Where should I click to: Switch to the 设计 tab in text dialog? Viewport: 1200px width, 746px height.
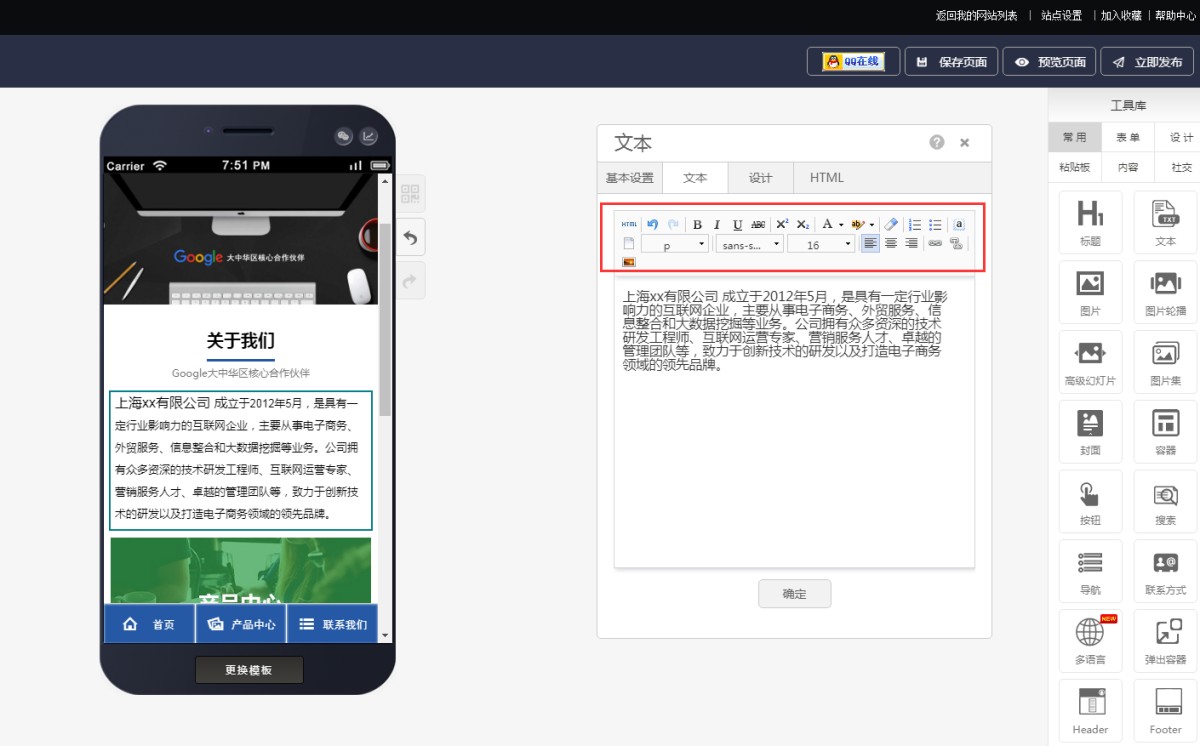point(761,178)
